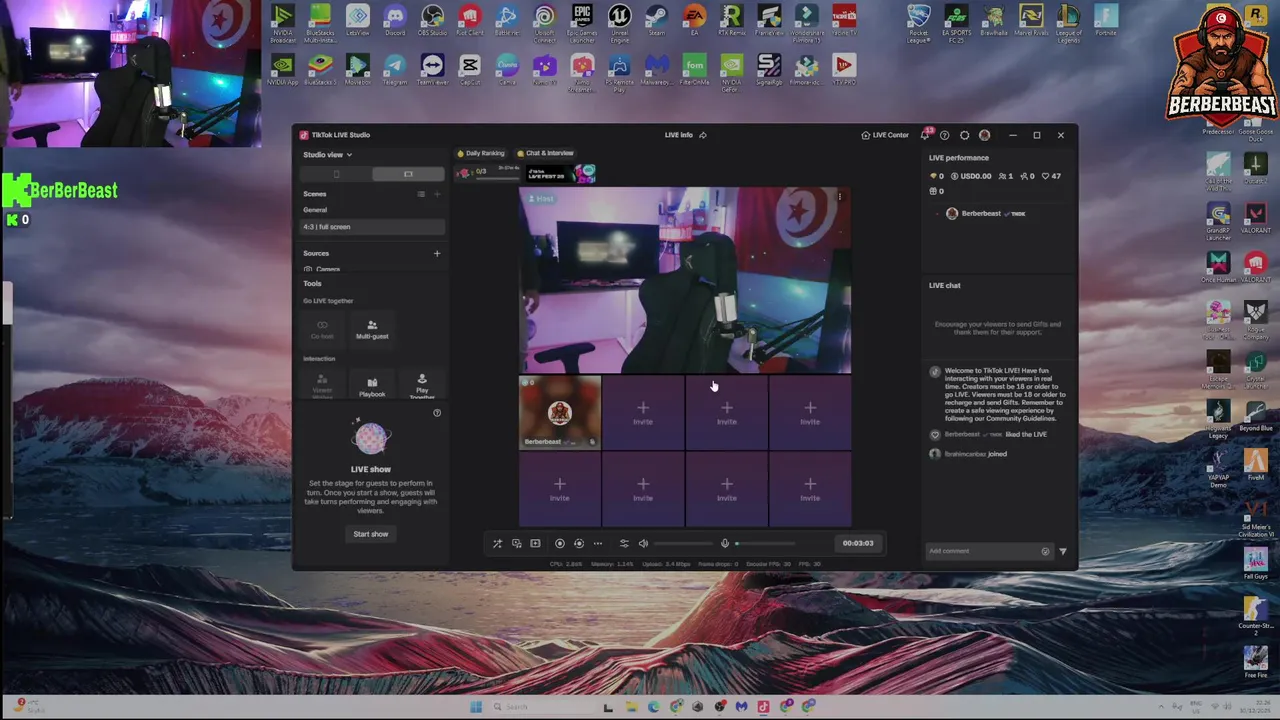Open the help question mark in title bar

pyautogui.click(x=944, y=135)
